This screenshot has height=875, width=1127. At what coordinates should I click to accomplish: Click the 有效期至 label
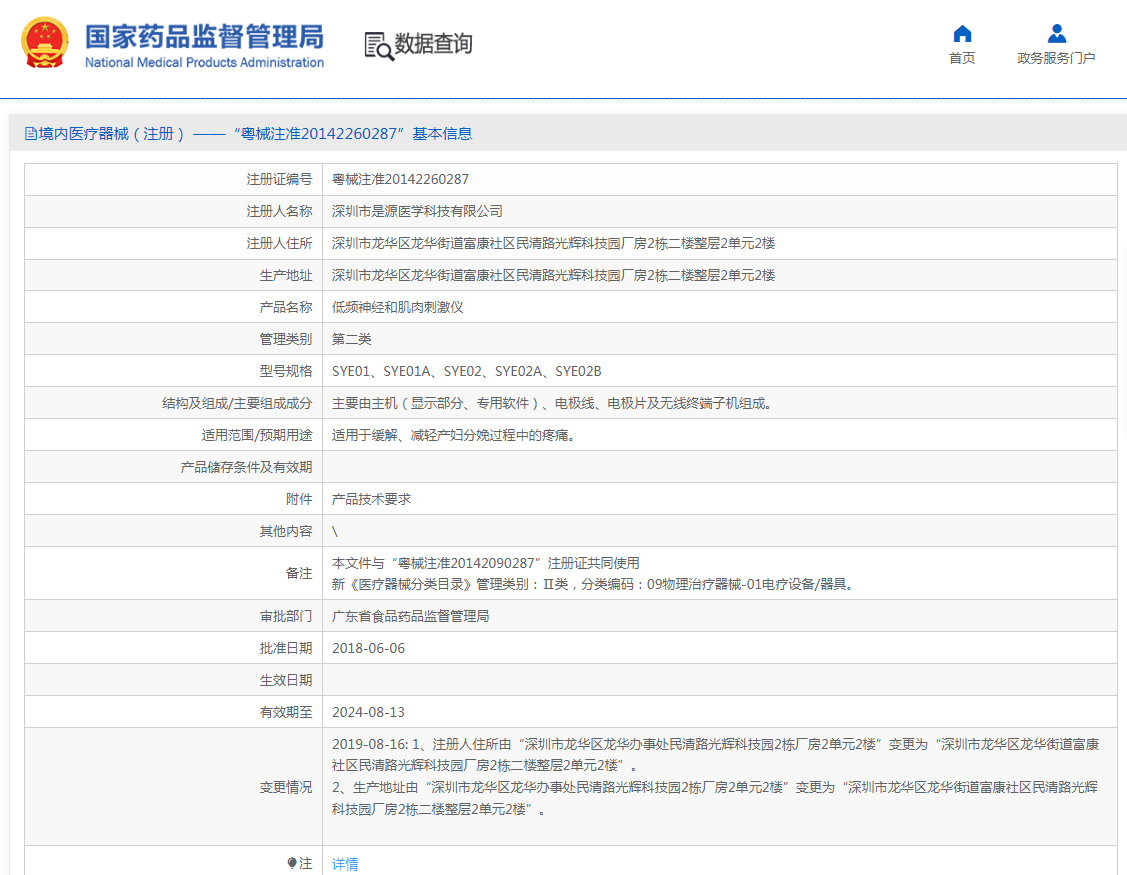(285, 712)
